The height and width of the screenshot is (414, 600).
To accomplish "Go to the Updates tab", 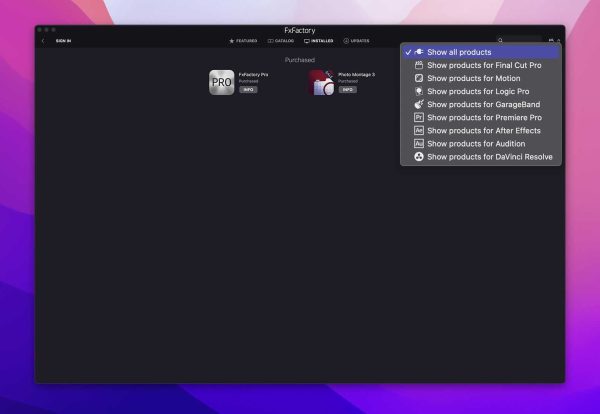I will pos(356,41).
